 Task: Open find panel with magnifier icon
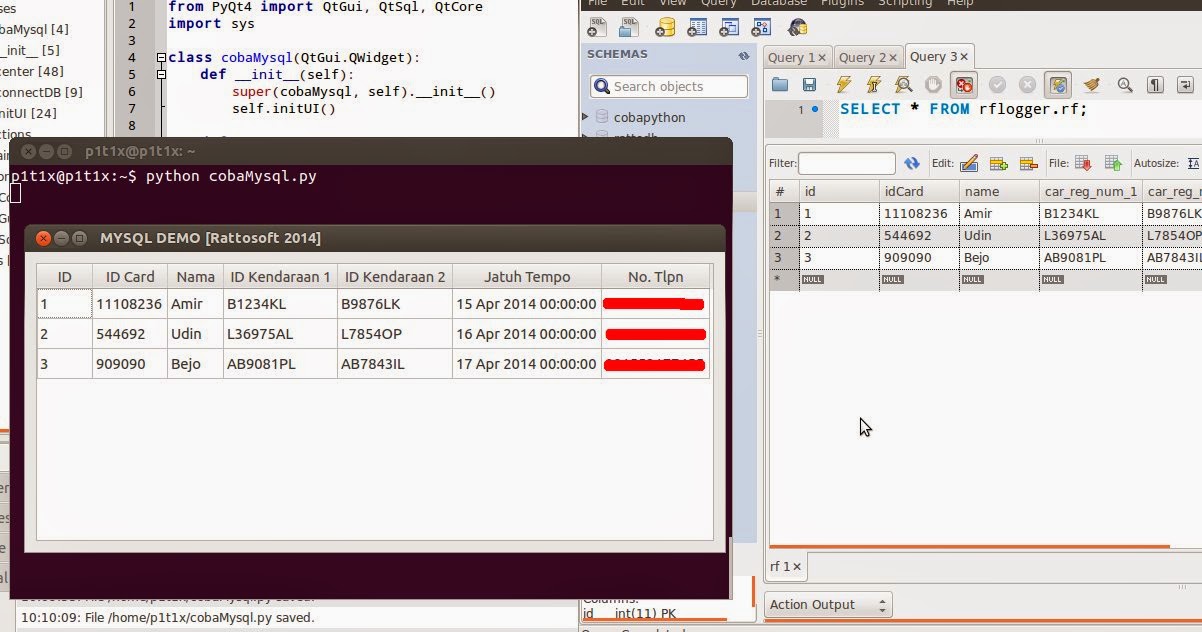1124,85
